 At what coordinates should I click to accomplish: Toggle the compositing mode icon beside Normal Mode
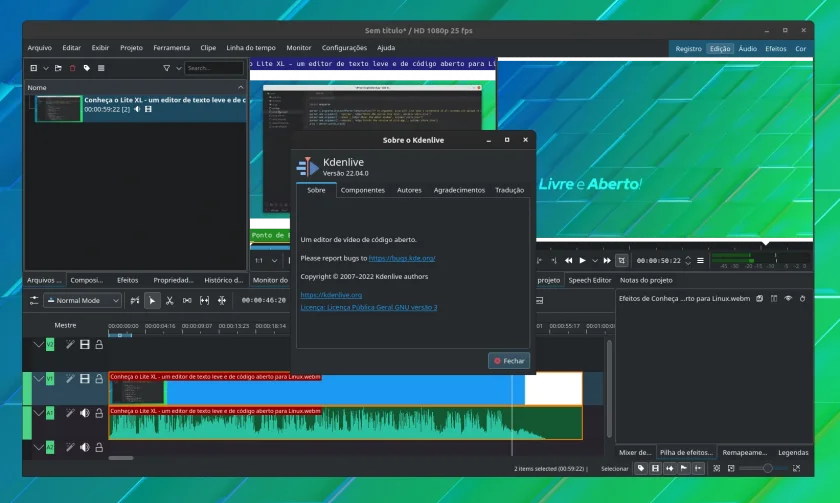coord(135,301)
